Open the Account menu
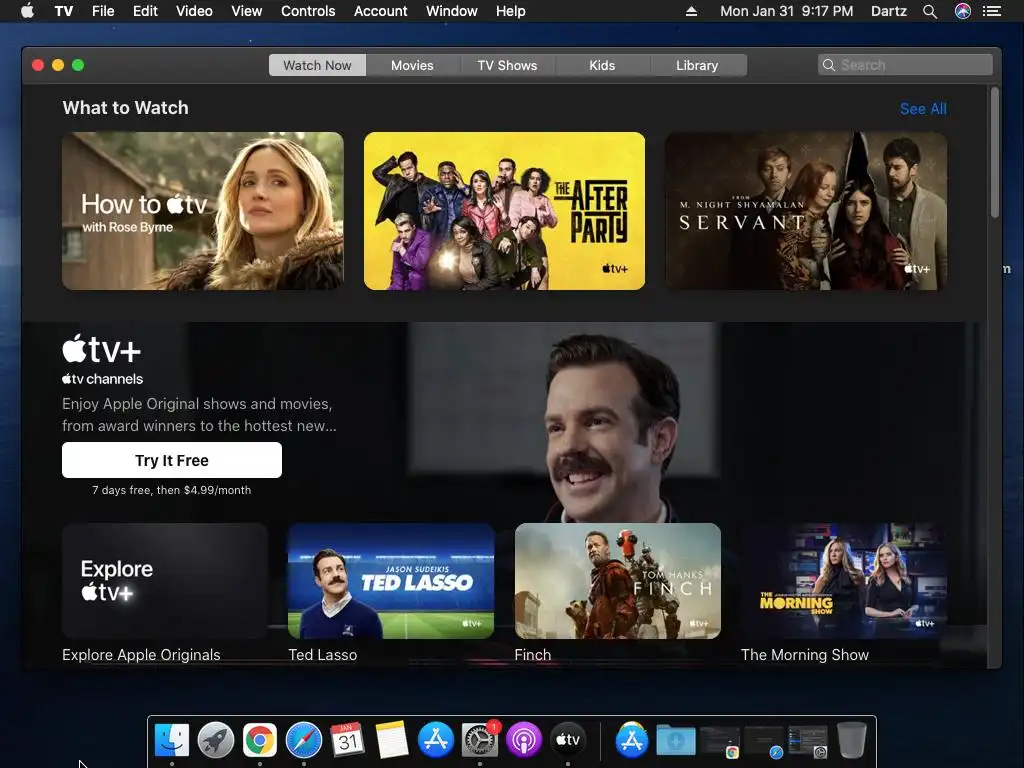The width and height of the screenshot is (1024, 768). click(x=380, y=11)
